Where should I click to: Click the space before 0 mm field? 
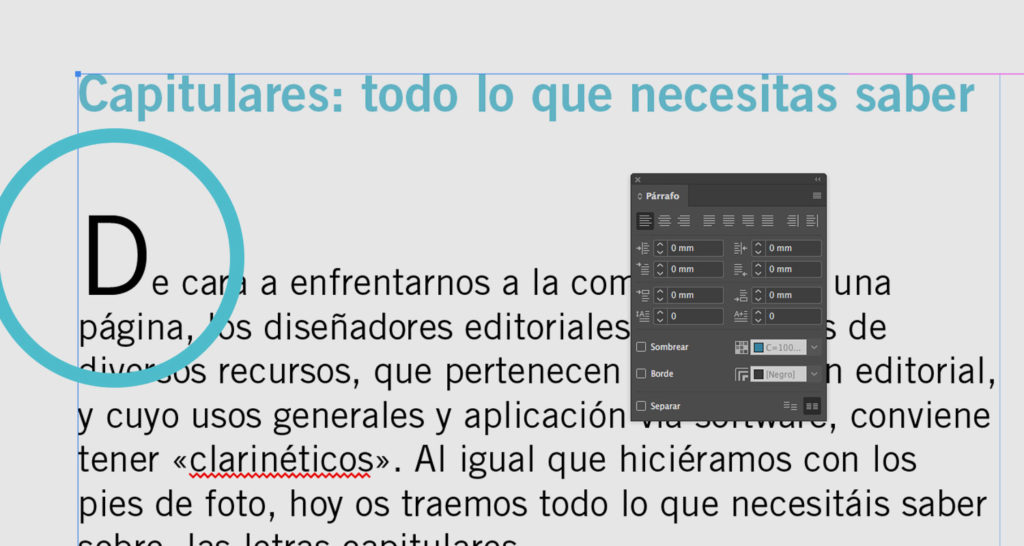pyautogui.click(x=695, y=295)
